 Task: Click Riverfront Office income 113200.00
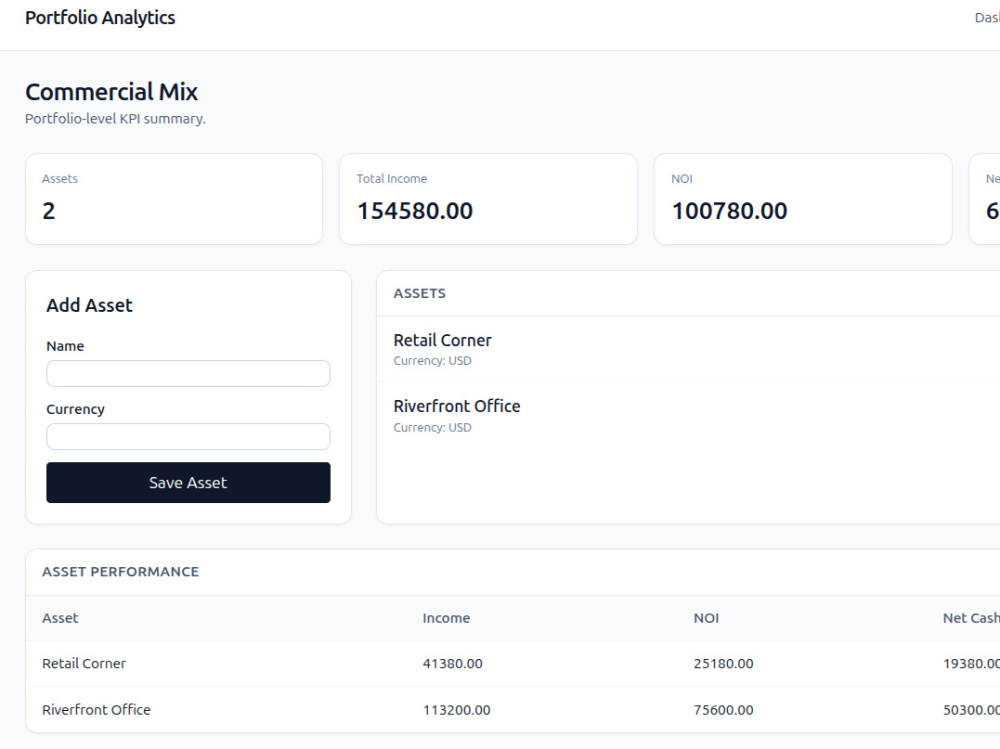(456, 710)
